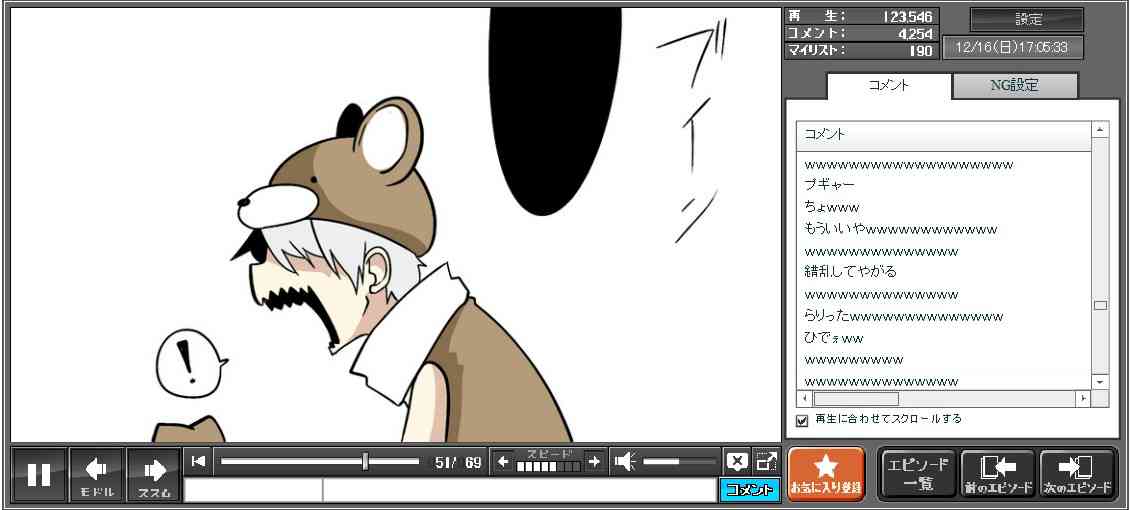Go back a page with モドル arrow
Image resolution: width=1131 pixels, height=510 pixels.
(x=96, y=474)
